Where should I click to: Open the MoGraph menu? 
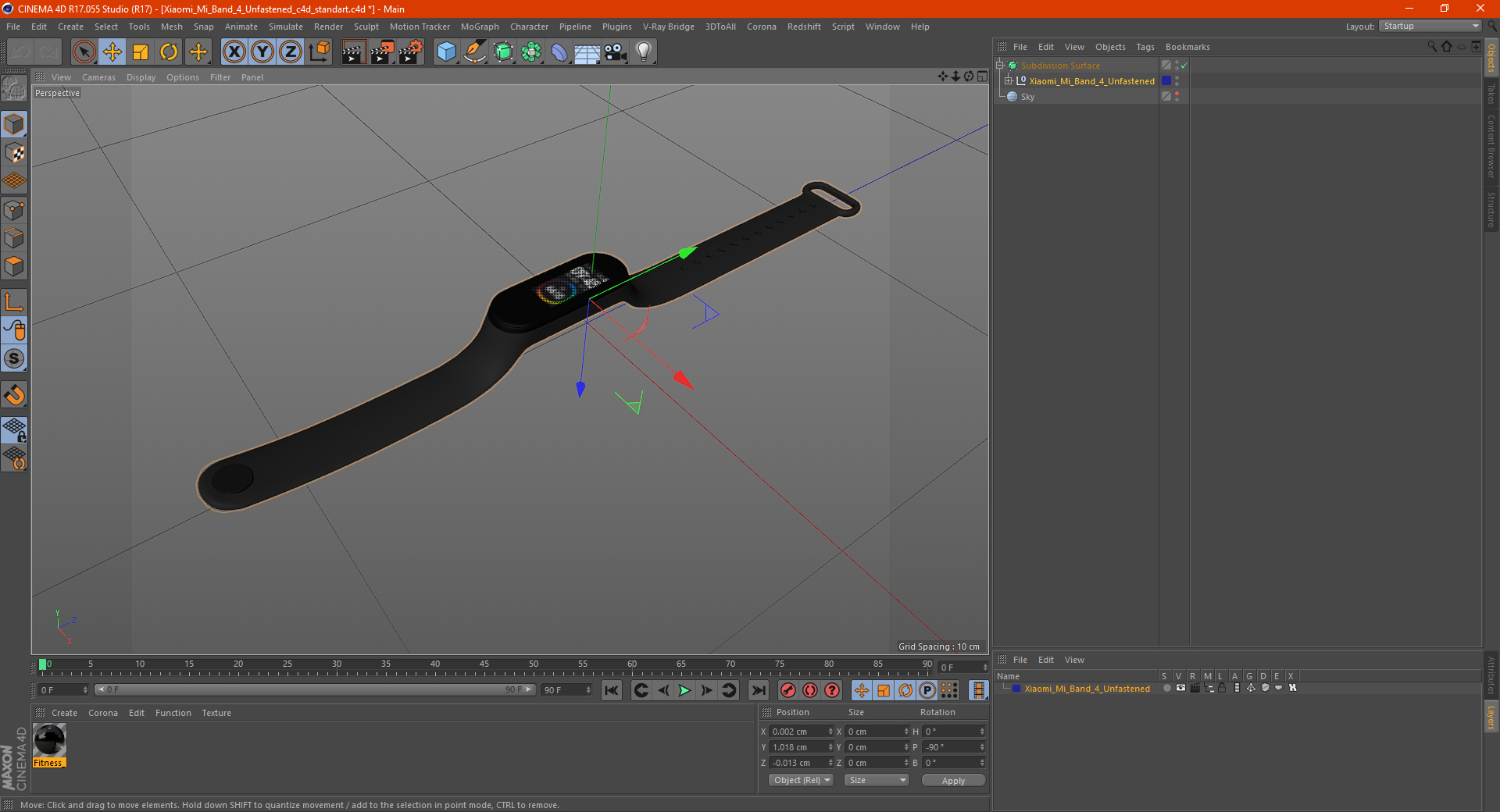(x=480, y=27)
